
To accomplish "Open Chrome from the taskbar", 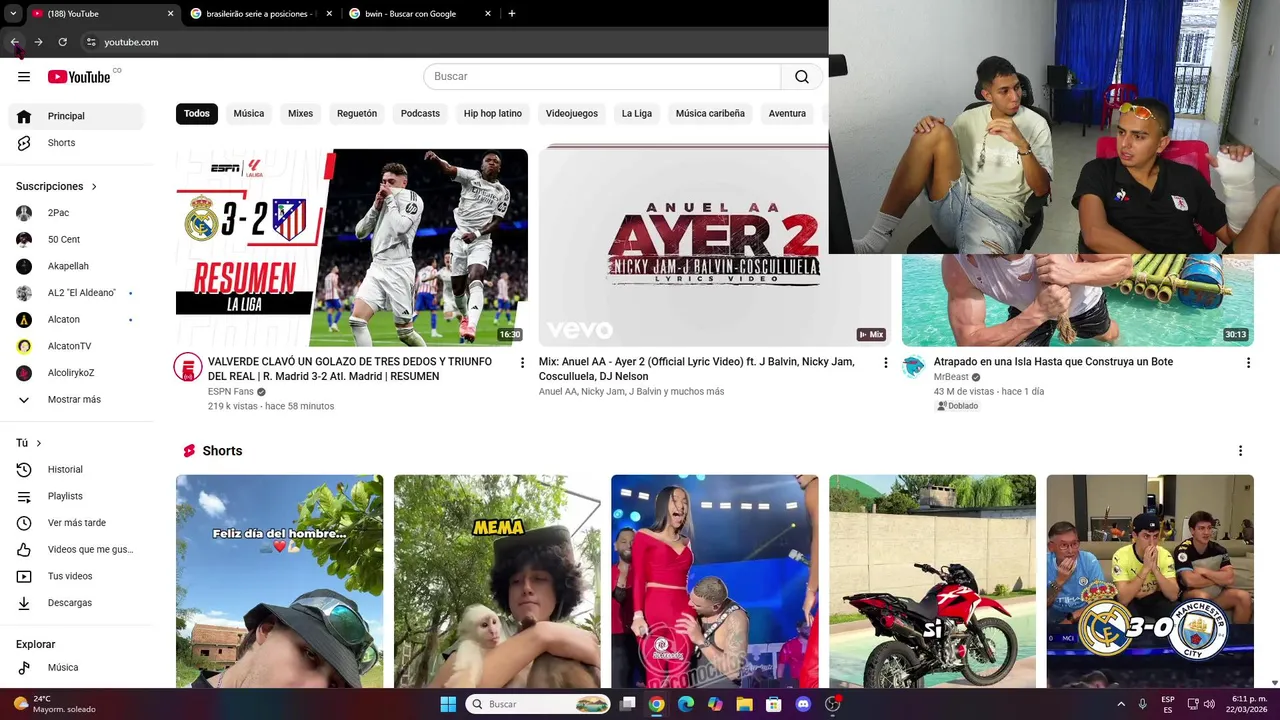I will 656,704.
